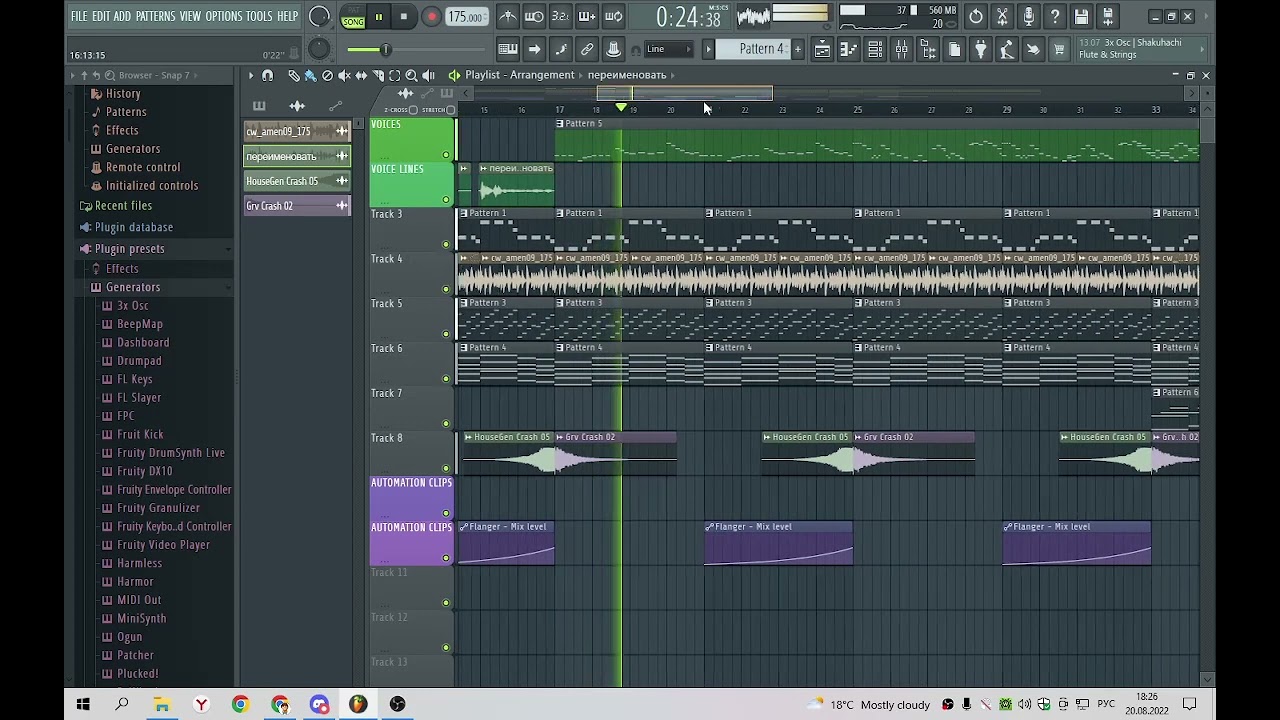Select the Fruity Granulizer preset
The image size is (1280, 720).
point(158,508)
